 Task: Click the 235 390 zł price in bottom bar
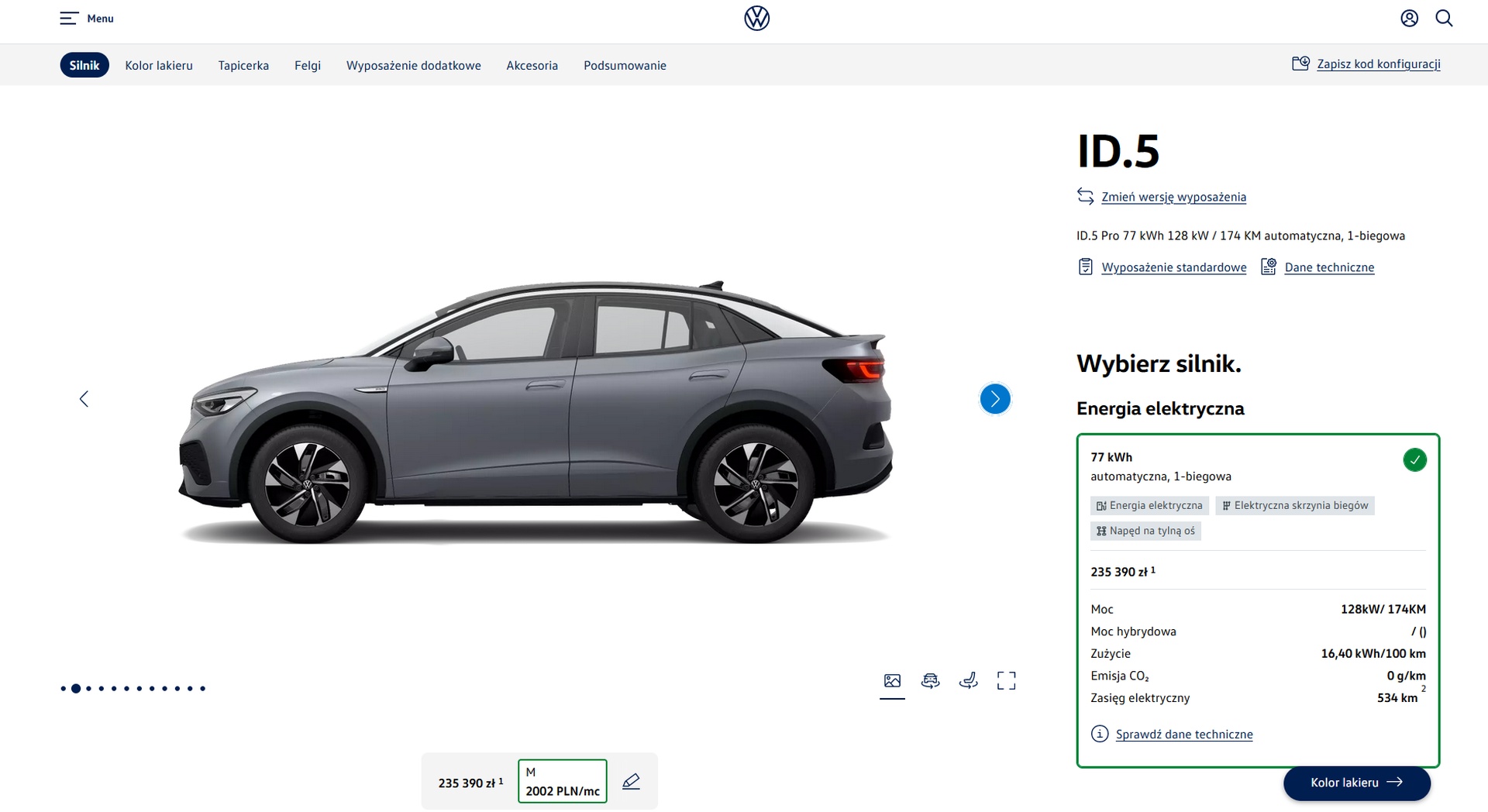[x=470, y=783]
